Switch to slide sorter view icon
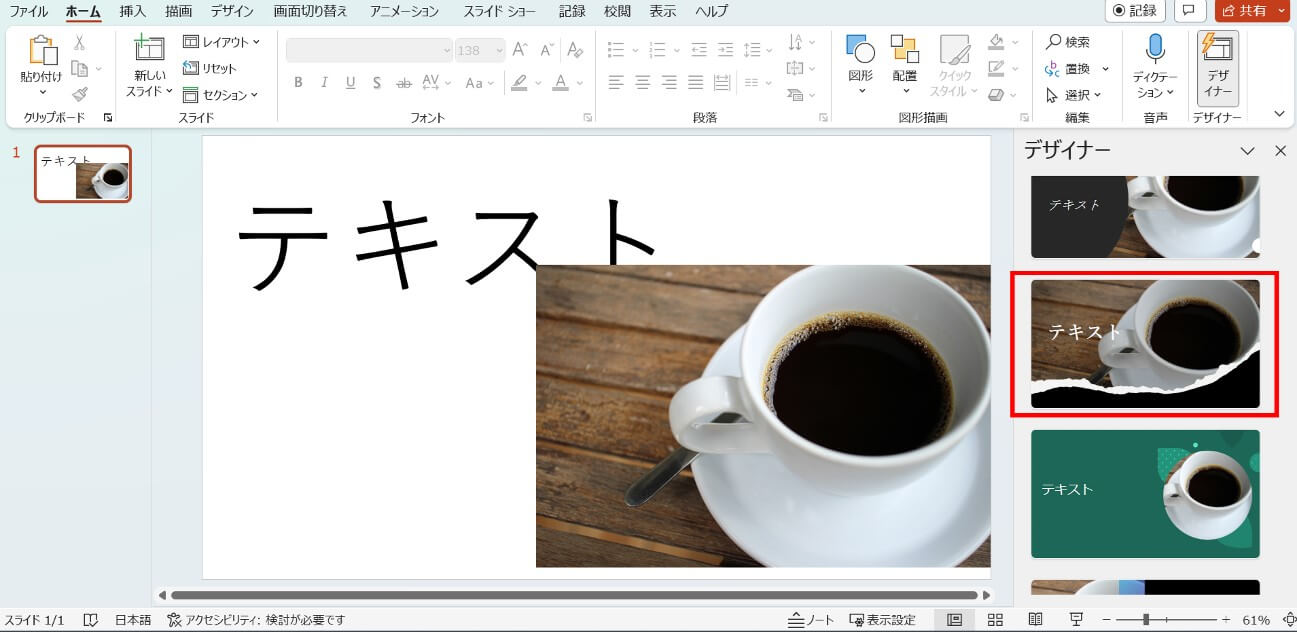The height and width of the screenshot is (632, 1297). (x=995, y=620)
